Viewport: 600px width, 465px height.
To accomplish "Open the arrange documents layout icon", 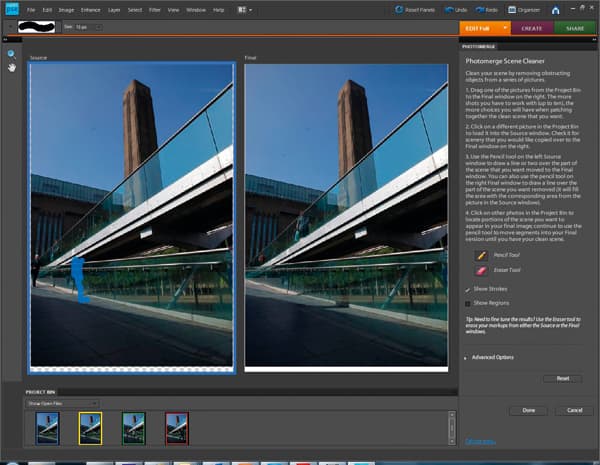I will (242, 10).
